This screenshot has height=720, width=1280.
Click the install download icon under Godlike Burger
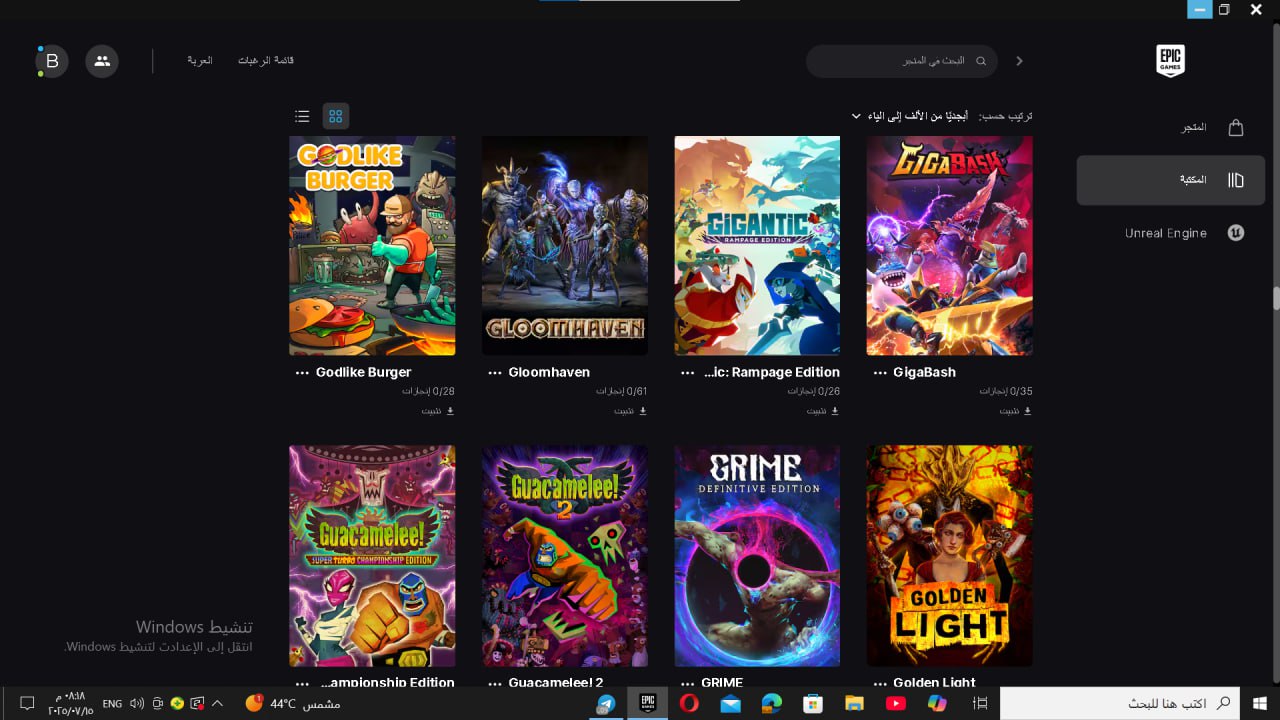point(449,410)
